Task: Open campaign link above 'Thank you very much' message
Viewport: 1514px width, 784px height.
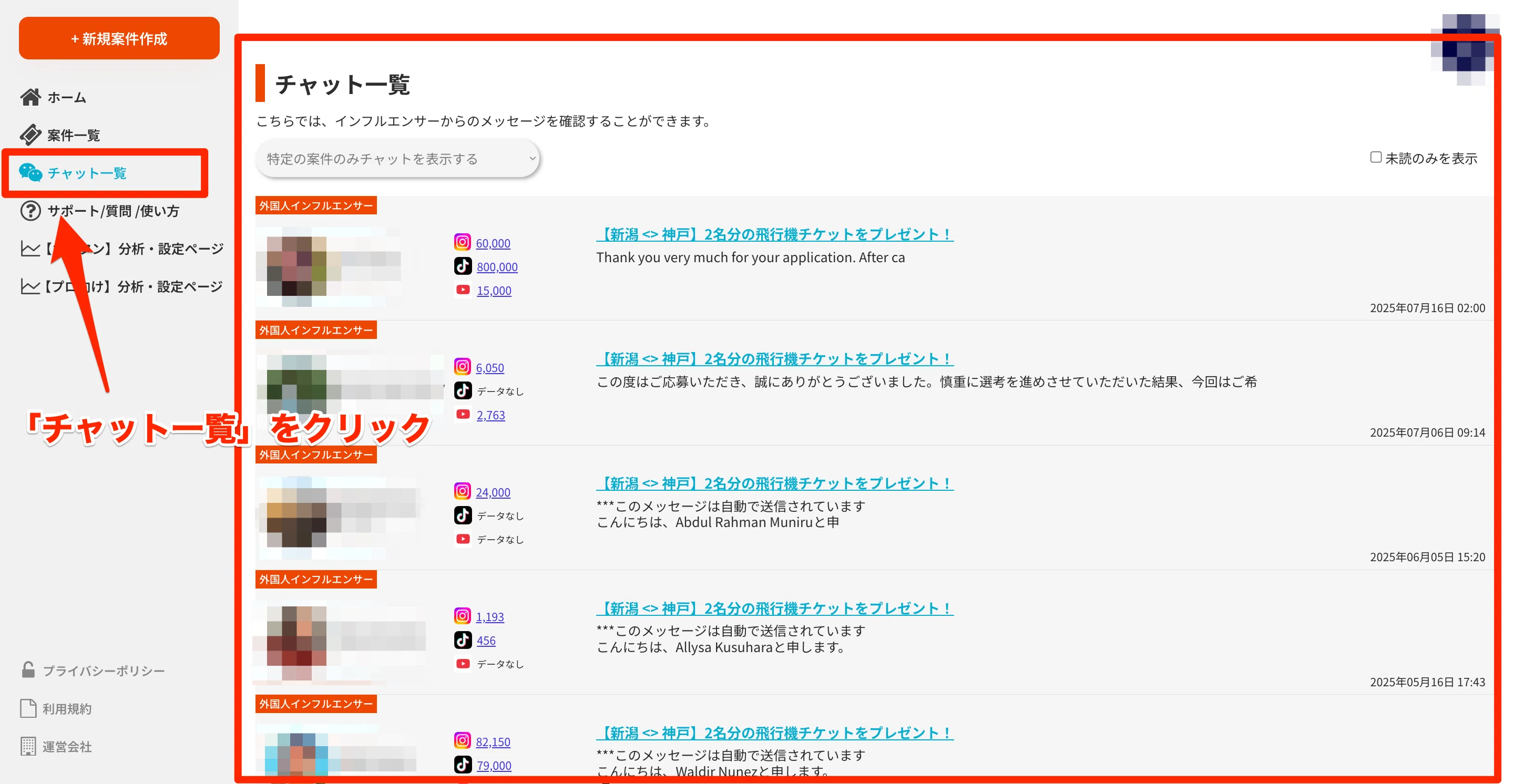Action: pos(775,234)
